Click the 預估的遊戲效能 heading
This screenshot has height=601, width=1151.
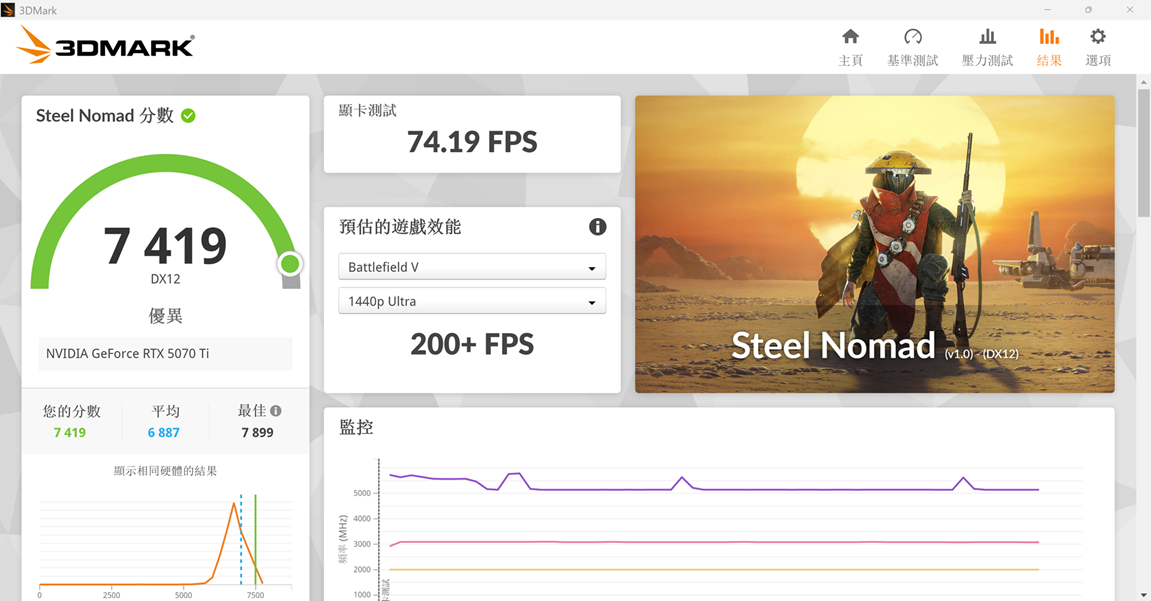400,227
